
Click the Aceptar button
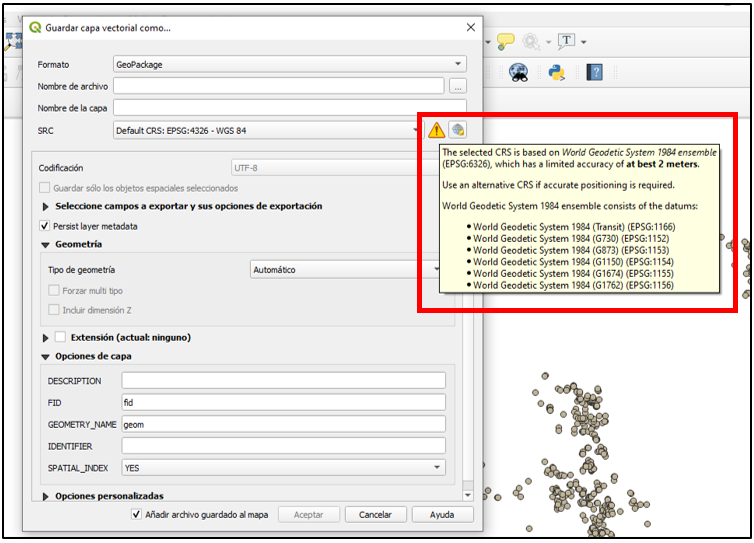pos(309,515)
